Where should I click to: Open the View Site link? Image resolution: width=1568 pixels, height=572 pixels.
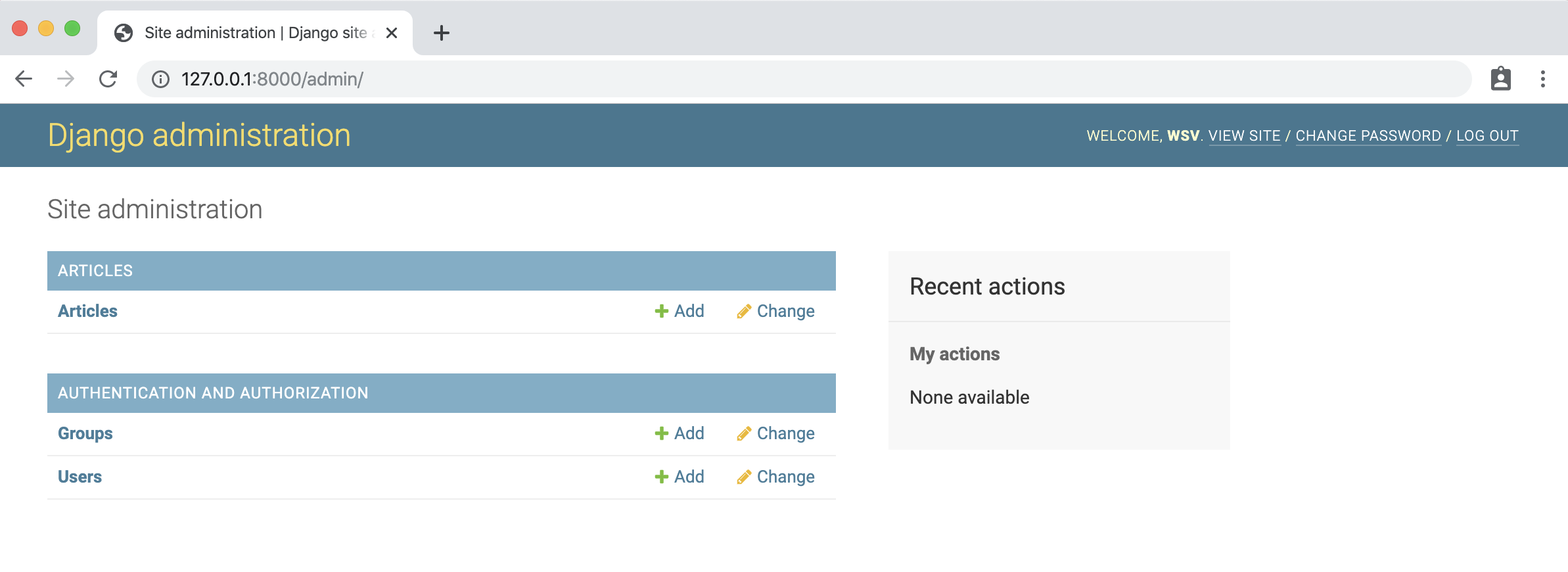click(1244, 136)
